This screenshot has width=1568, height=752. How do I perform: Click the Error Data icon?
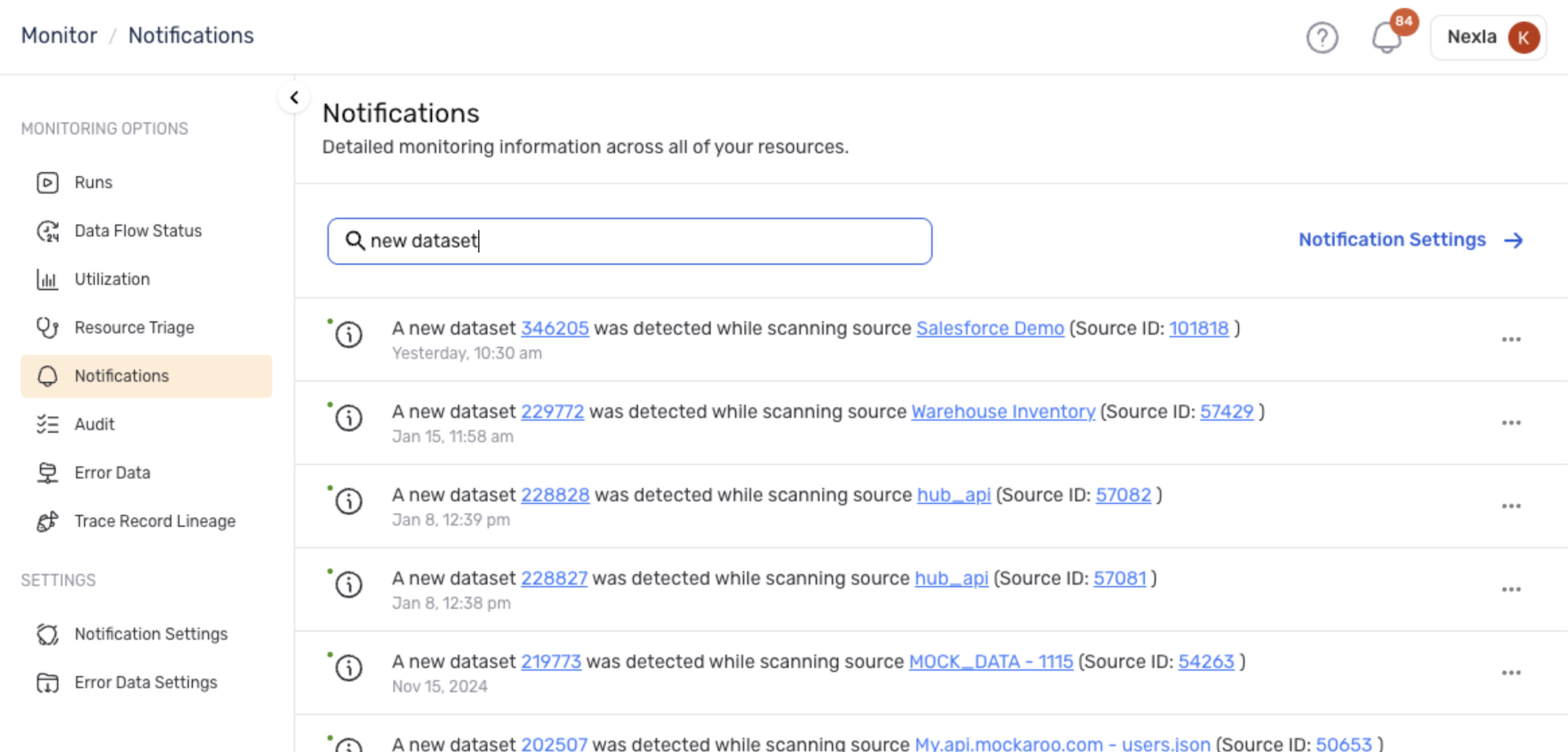(47, 473)
